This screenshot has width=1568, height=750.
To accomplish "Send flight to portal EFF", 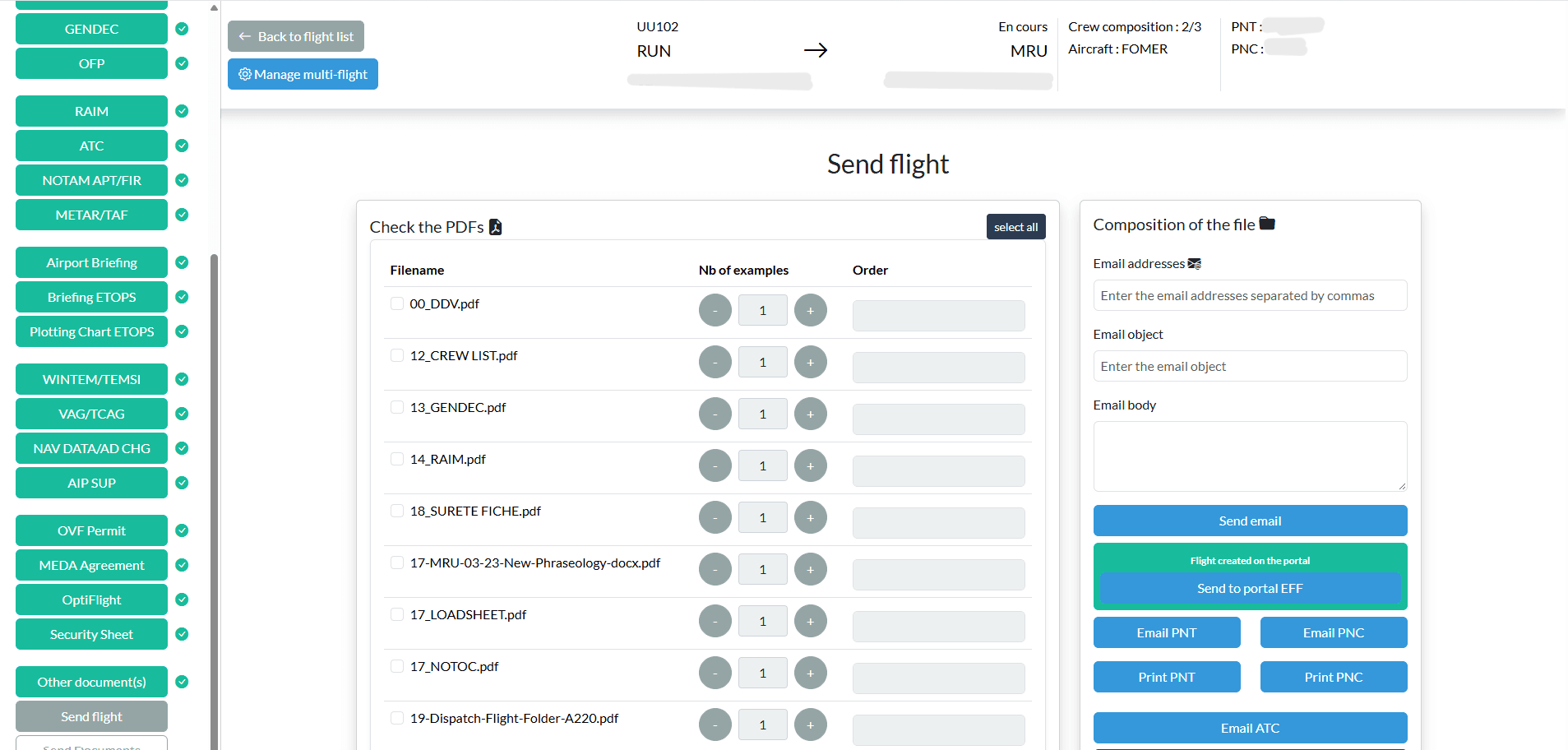I will pos(1250,588).
